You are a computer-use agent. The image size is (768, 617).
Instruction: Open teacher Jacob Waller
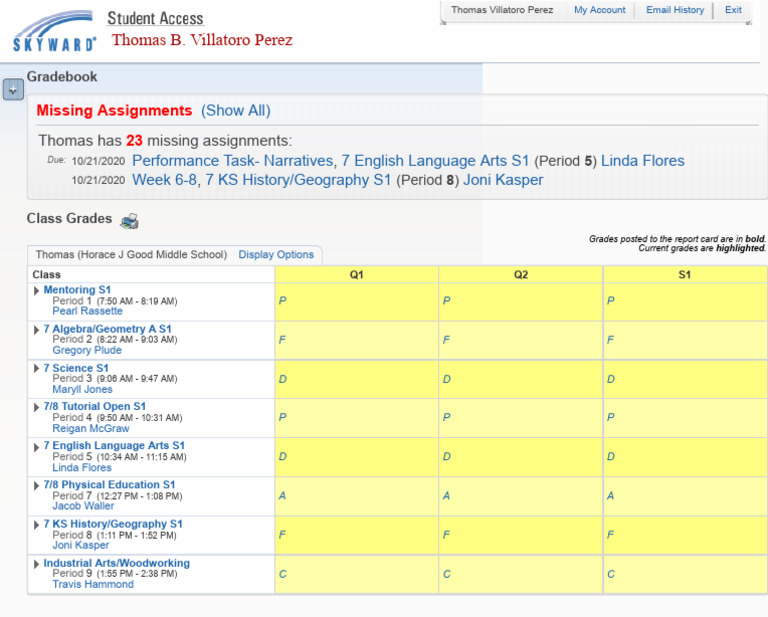tap(83, 506)
